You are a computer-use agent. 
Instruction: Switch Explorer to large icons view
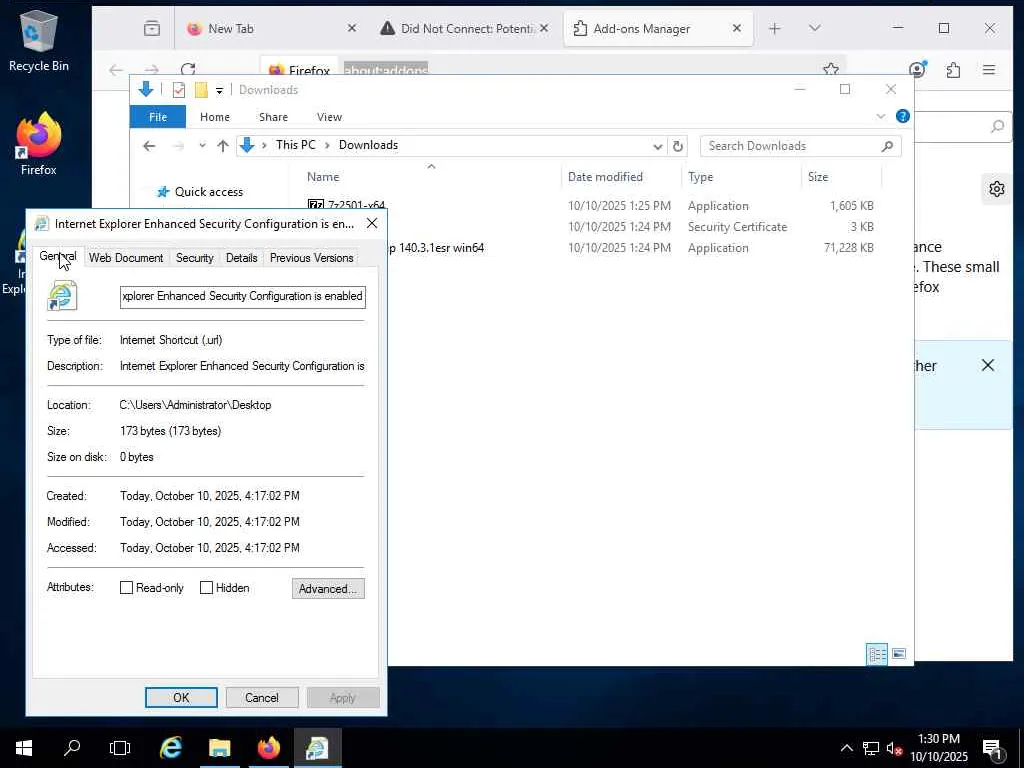(x=899, y=654)
